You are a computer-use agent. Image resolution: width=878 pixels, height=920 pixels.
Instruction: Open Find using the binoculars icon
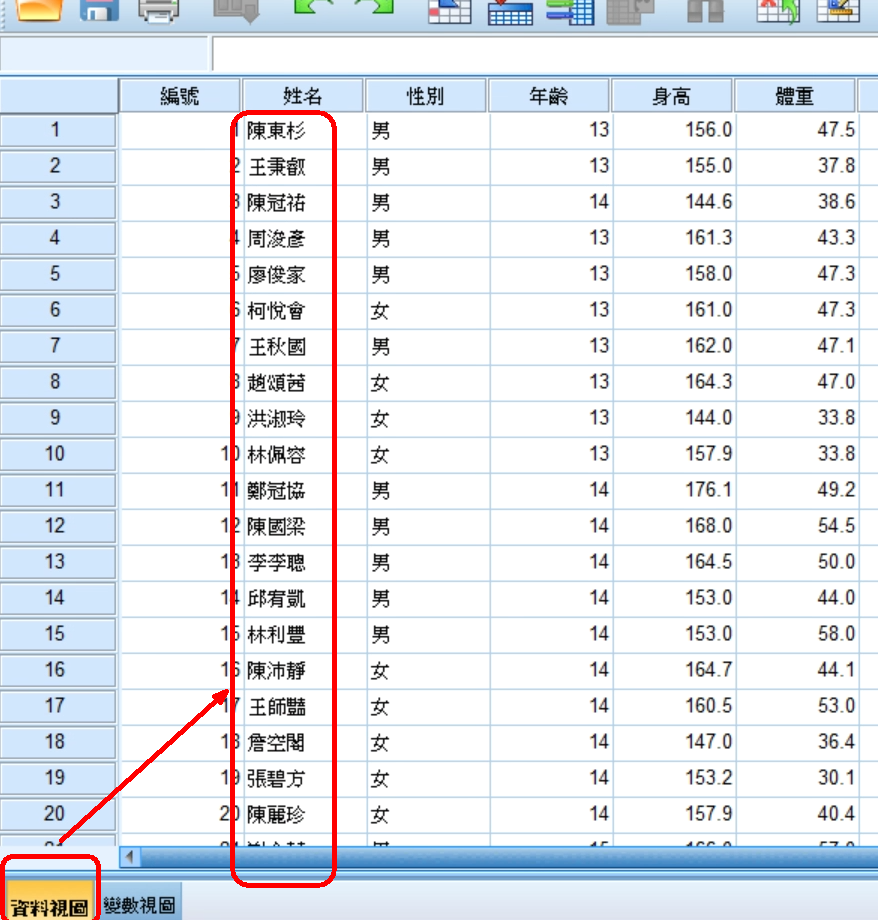pyautogui.click(x=704, y=10)
